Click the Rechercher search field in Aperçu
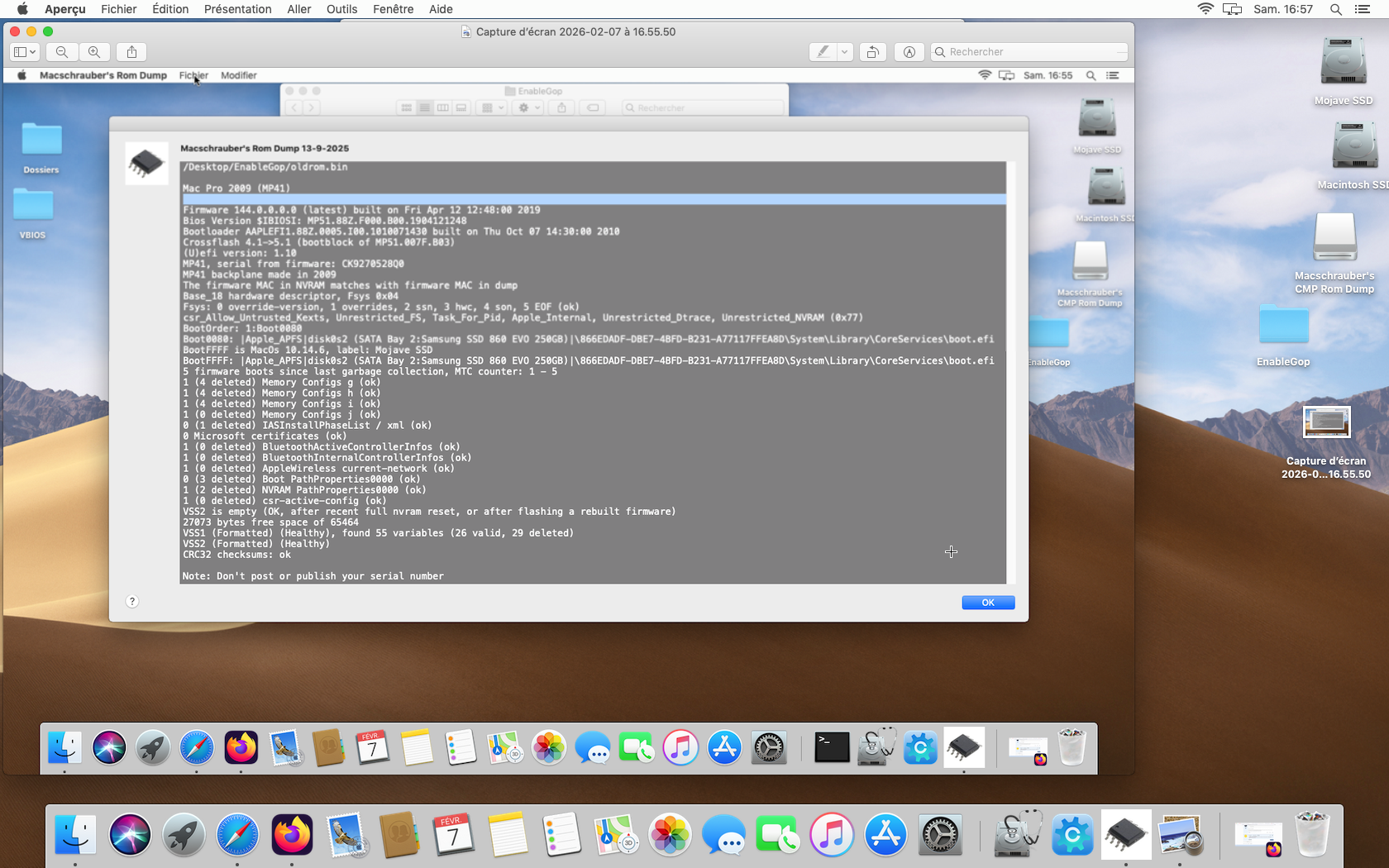This screenshot has width=1389, height=868. click(1029, 52)
